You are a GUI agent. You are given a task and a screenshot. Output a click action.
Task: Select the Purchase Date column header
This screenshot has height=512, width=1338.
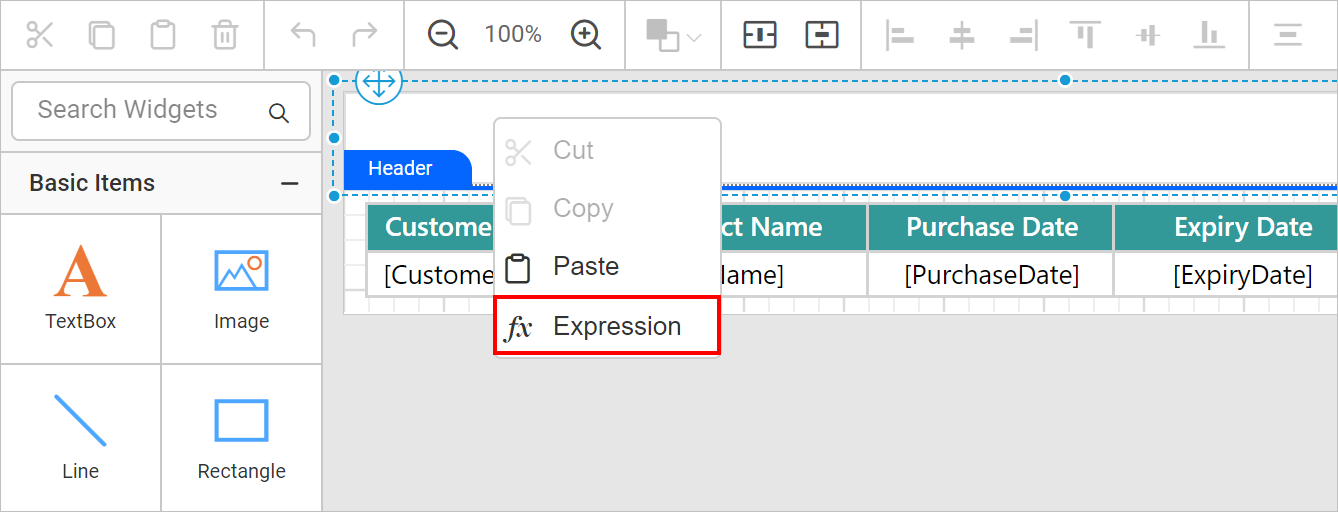click(x=991, y=227)
